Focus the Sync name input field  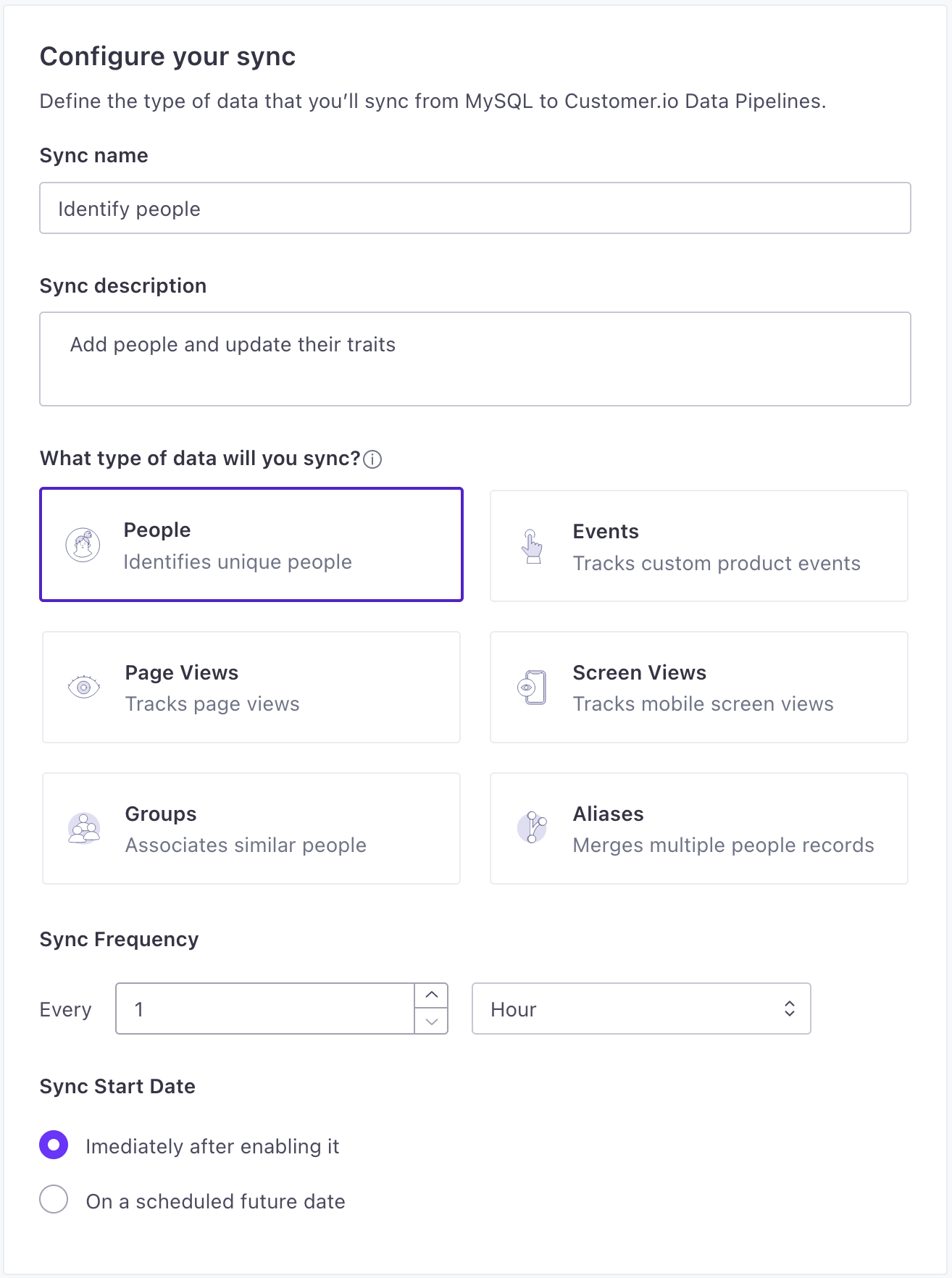(475, 208)
